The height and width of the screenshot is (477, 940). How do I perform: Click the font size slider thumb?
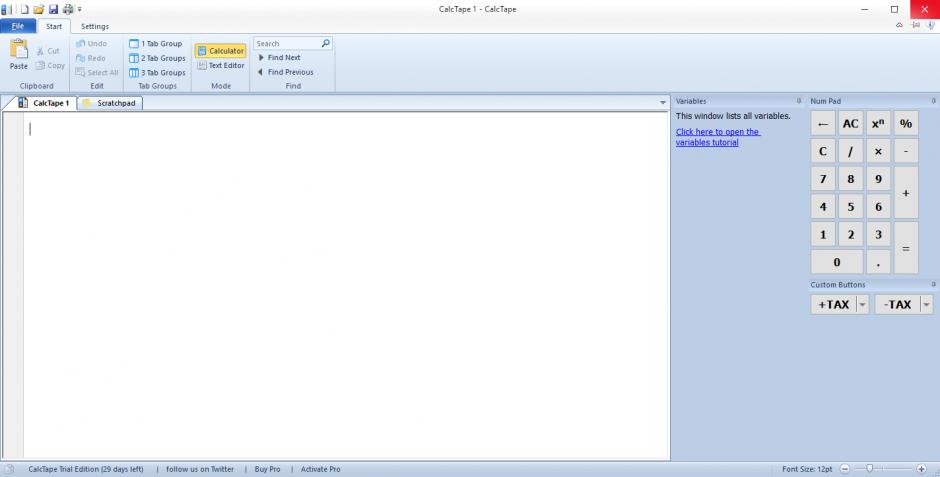click(869, 469)
